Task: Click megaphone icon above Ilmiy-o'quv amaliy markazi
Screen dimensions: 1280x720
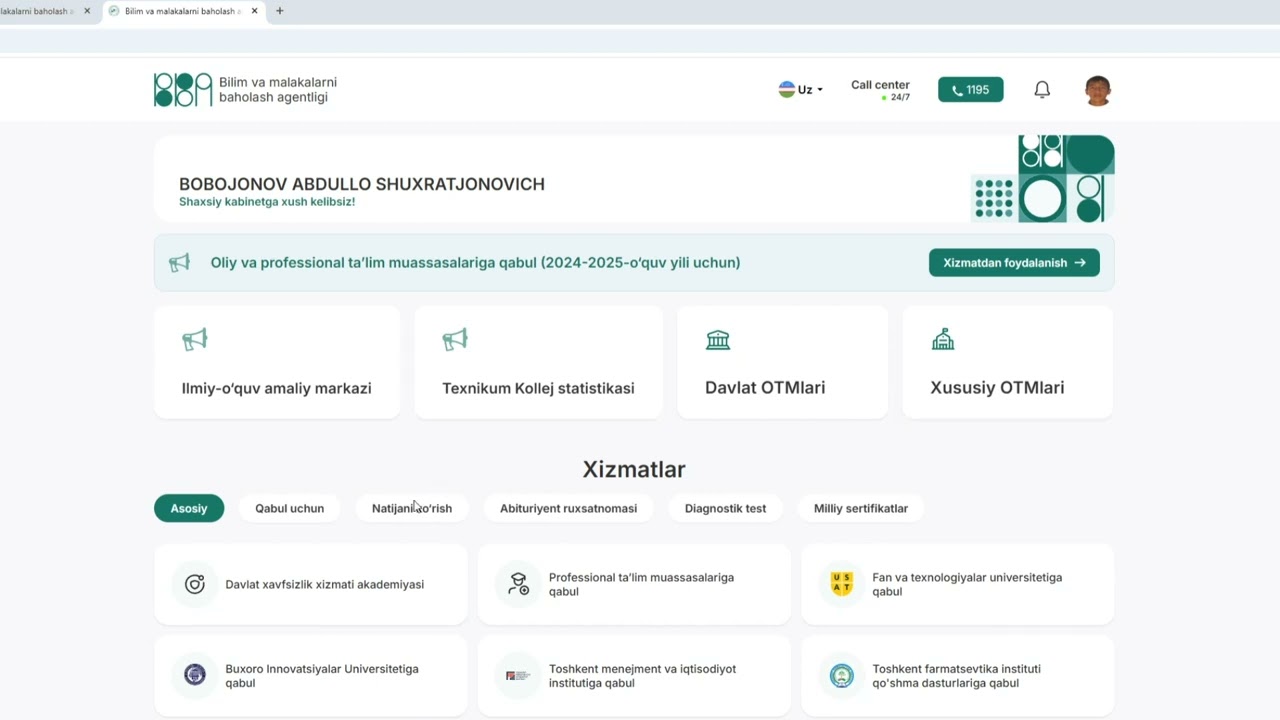Action: point(194,339)
